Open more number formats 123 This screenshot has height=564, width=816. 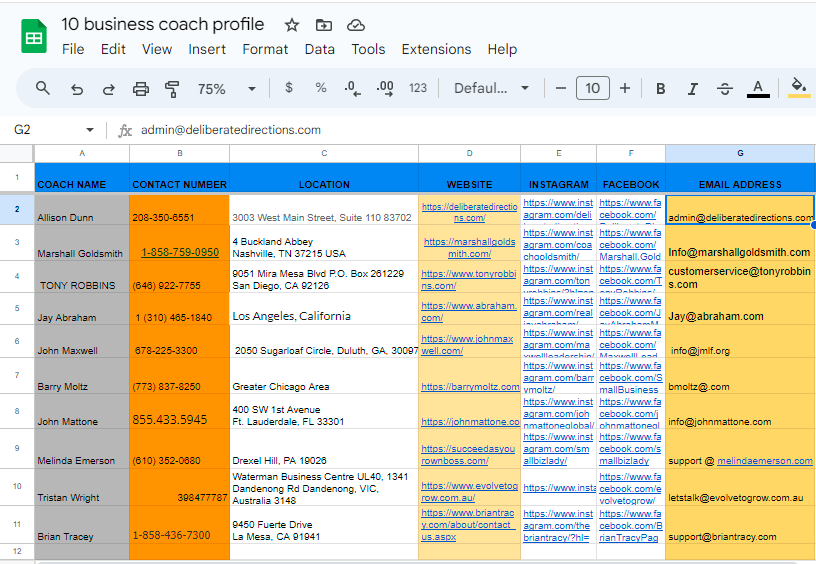tap(418, 88)
